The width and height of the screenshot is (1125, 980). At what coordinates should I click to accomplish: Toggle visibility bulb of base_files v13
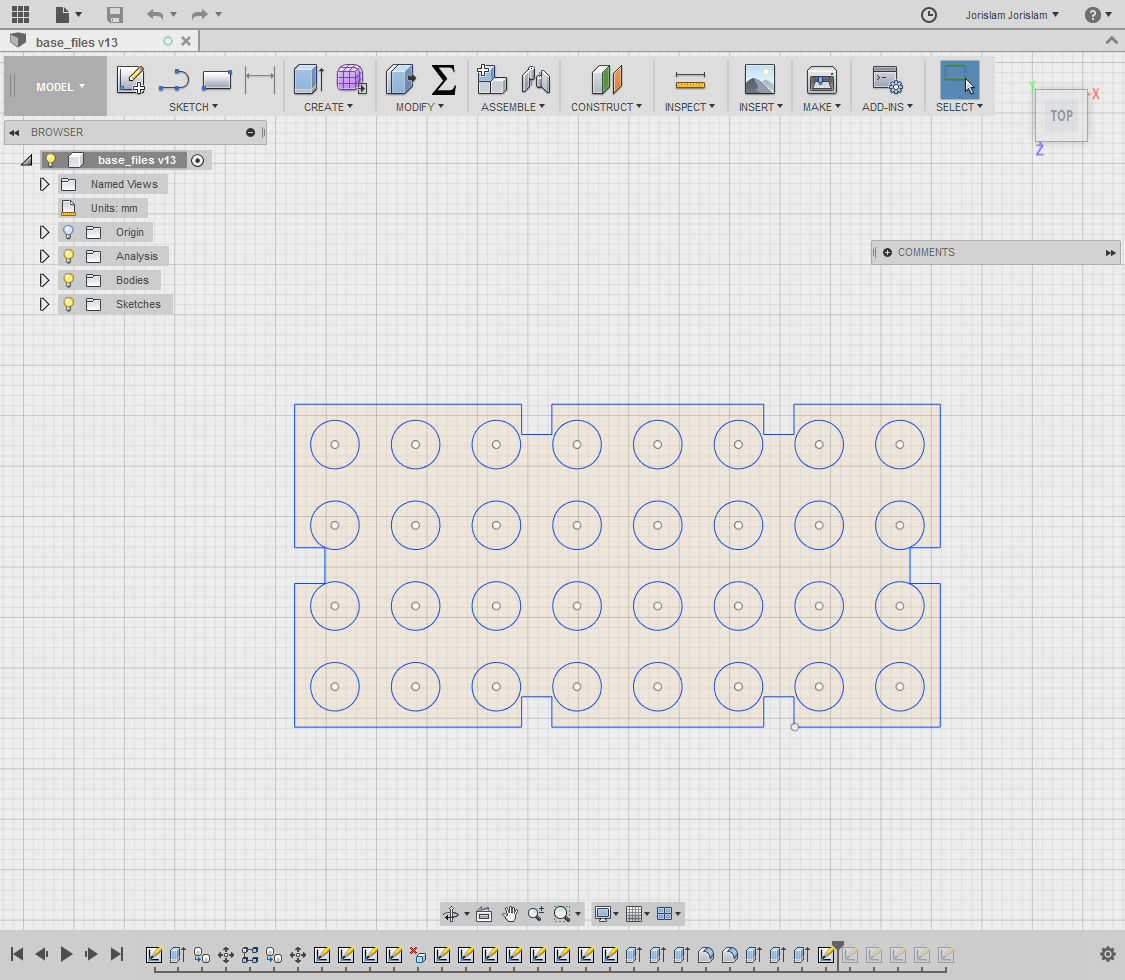[x=50, y=160]
